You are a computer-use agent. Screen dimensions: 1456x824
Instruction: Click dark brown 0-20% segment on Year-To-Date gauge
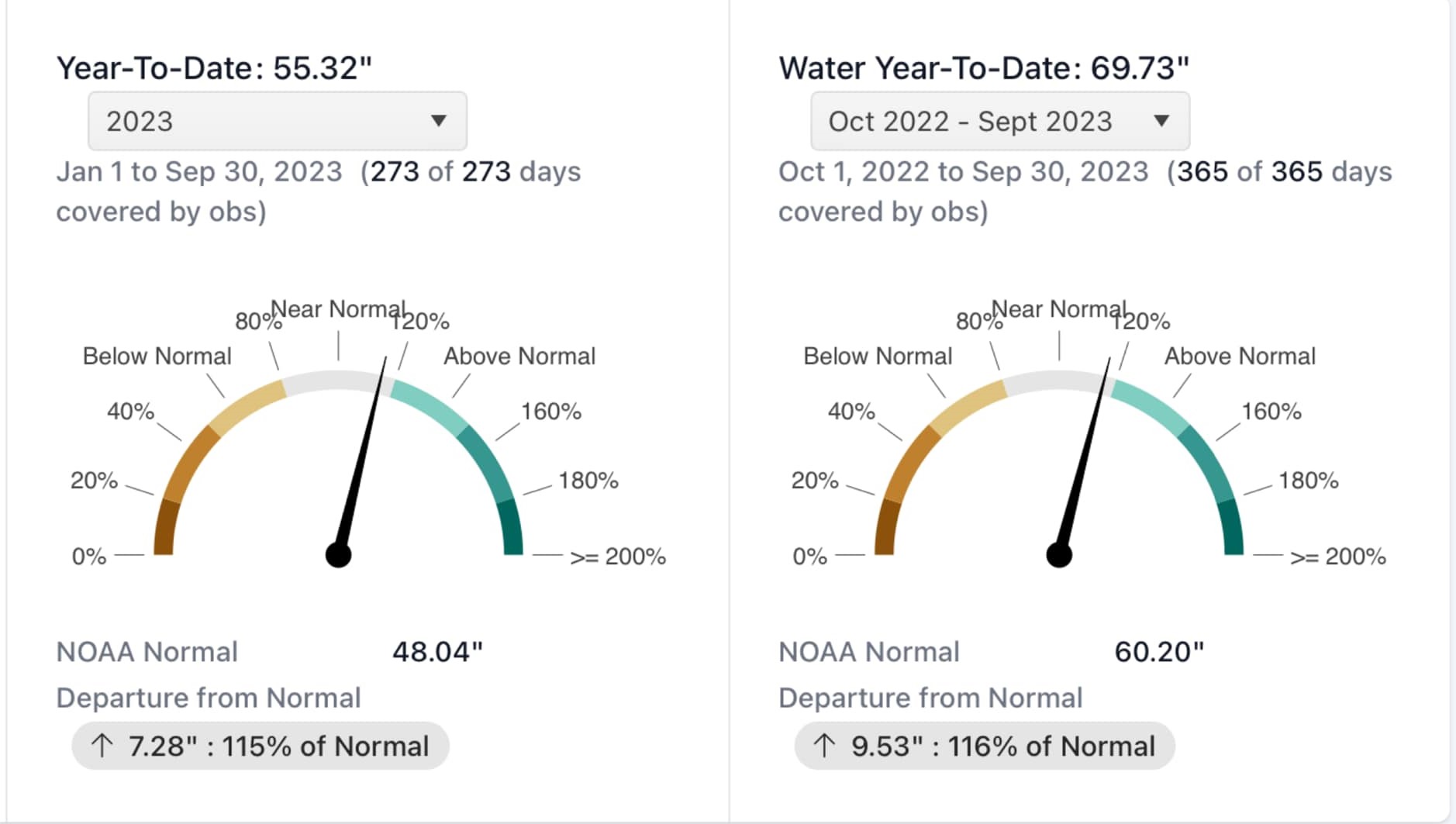pos(165,529)
